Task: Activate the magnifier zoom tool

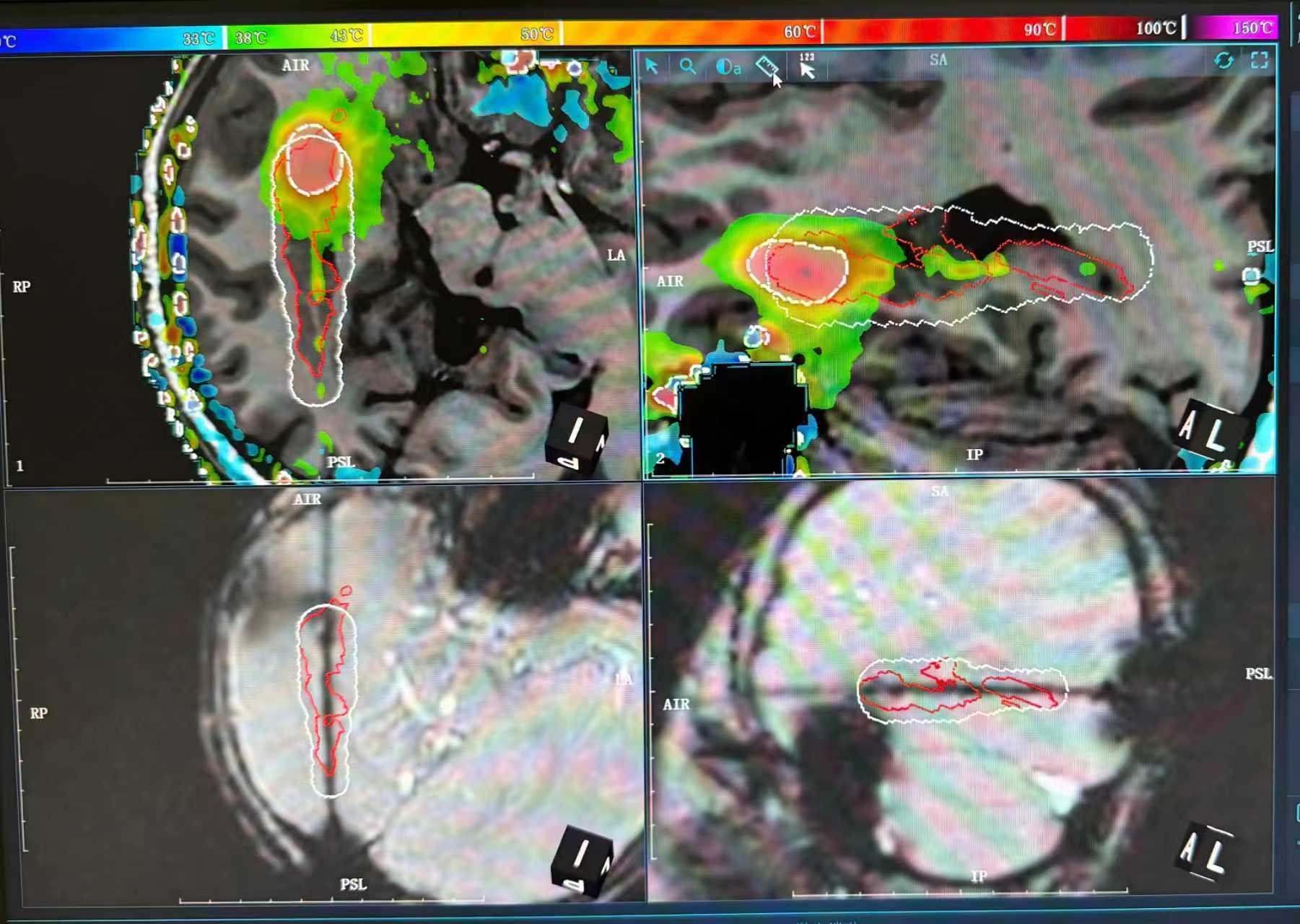Action: tap(688, 66)
